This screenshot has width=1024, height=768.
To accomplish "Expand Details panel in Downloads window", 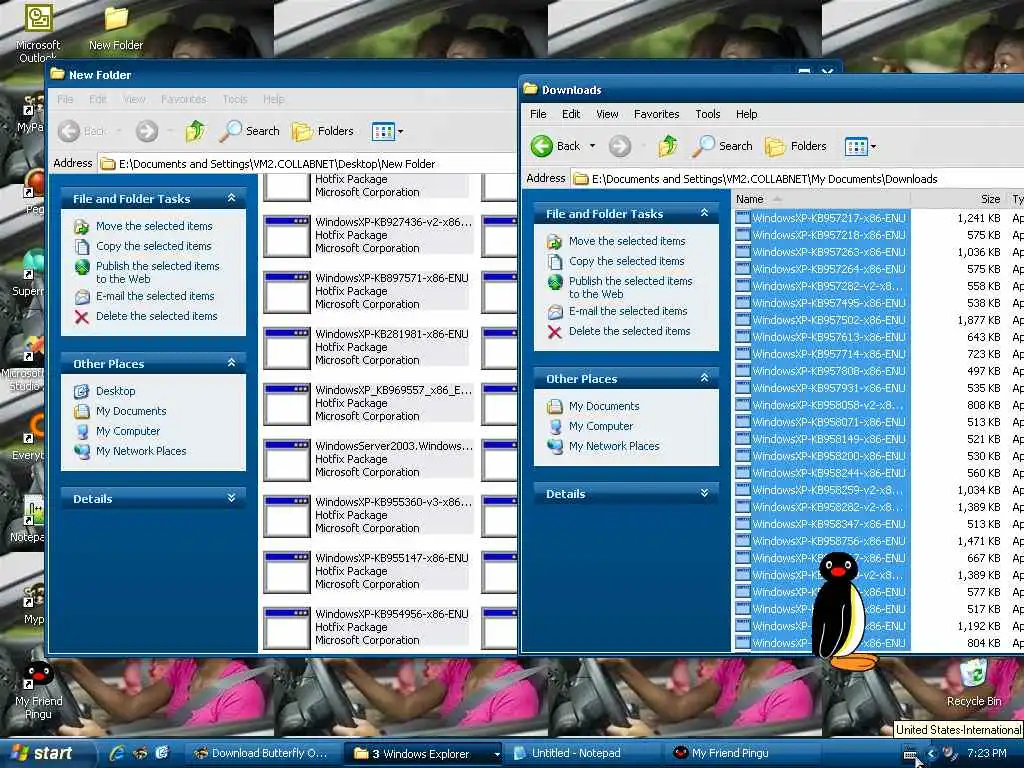I will (704, 493).
